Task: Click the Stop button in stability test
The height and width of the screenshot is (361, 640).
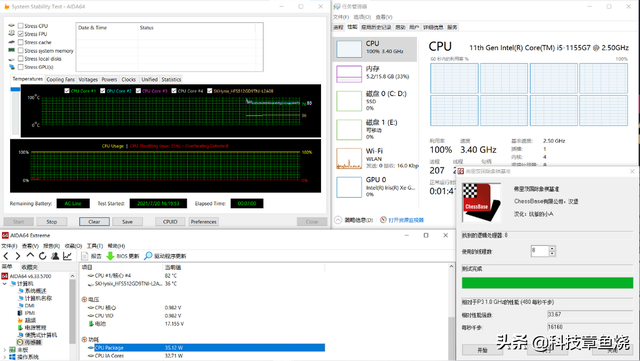Action: tap(51, 222)
